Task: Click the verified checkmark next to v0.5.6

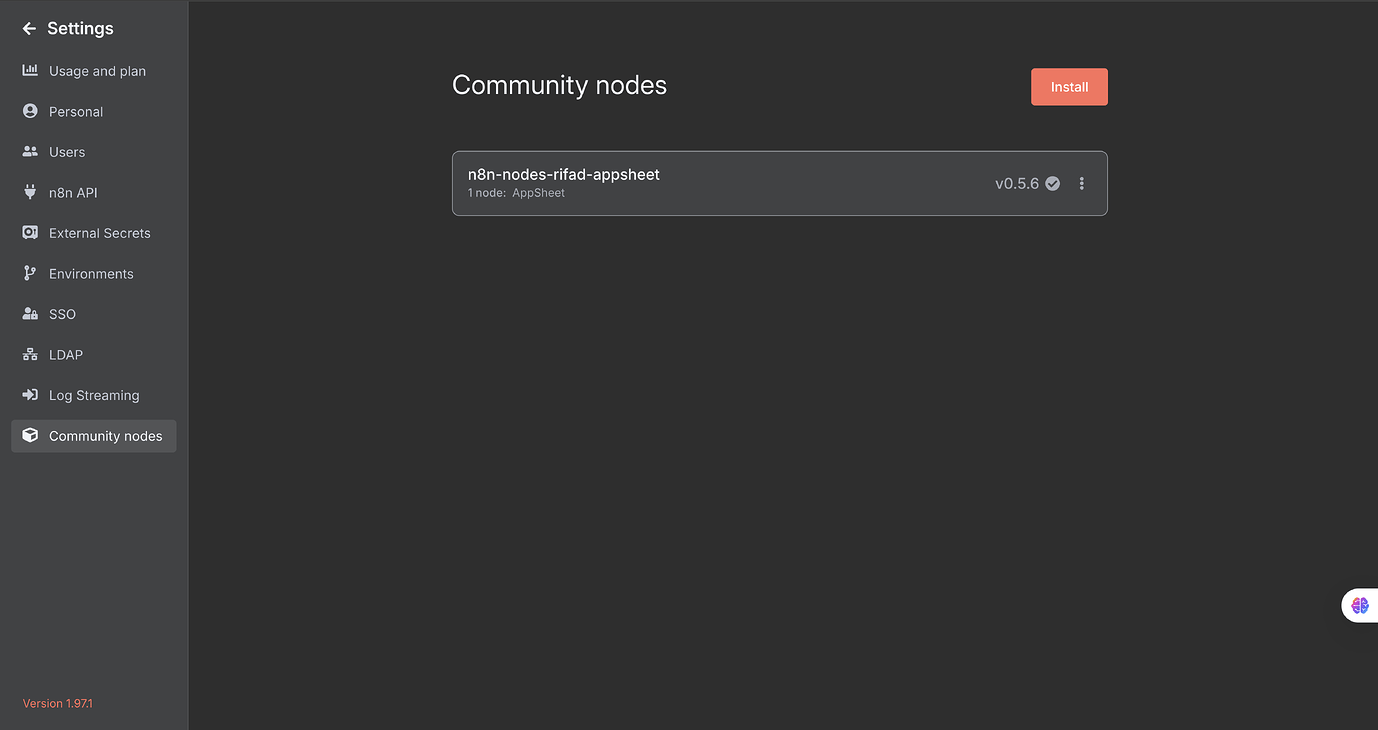Action: pos(1051,183)
